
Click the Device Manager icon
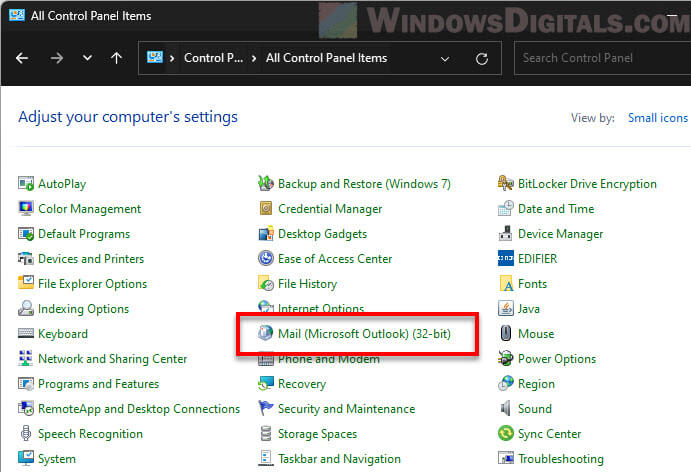coord(505,234)
